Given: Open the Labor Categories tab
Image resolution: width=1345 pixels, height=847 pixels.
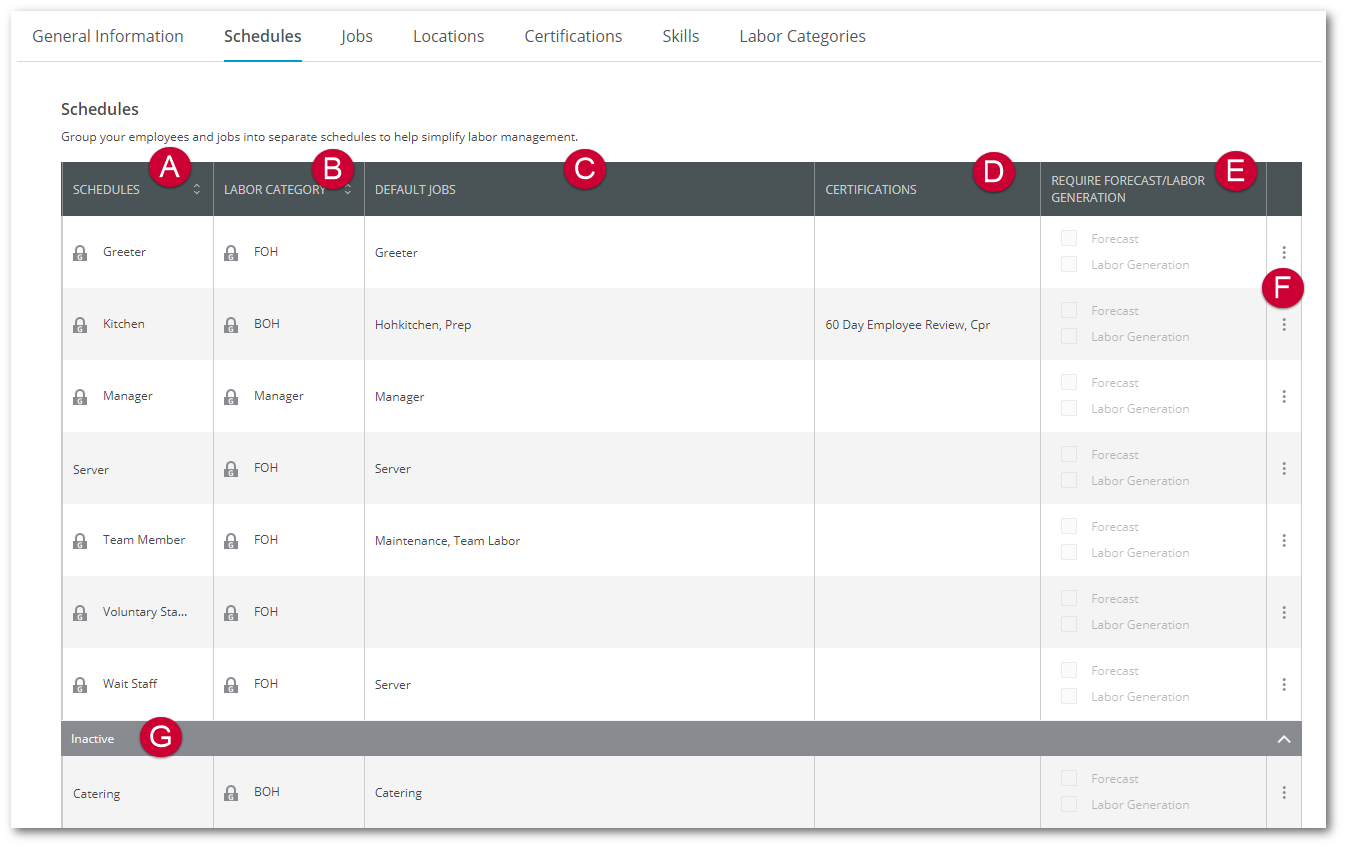Looking at the screenshot, I should [803, 36].
